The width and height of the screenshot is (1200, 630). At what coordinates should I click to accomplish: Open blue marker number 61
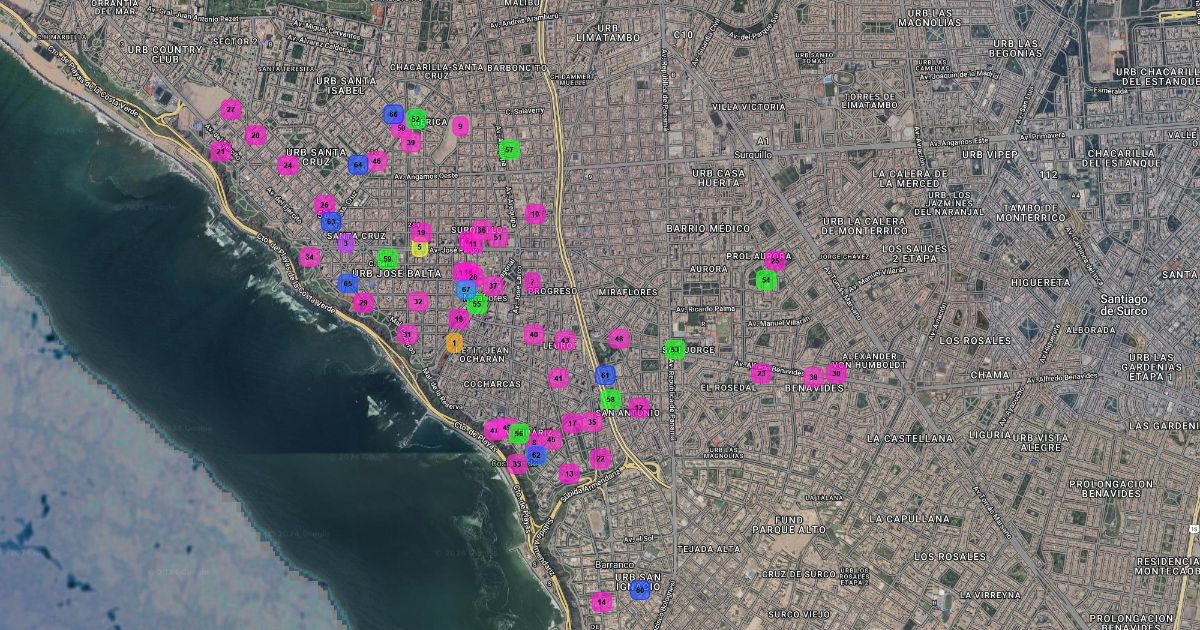pyautogui.click(x=605, y=375)
